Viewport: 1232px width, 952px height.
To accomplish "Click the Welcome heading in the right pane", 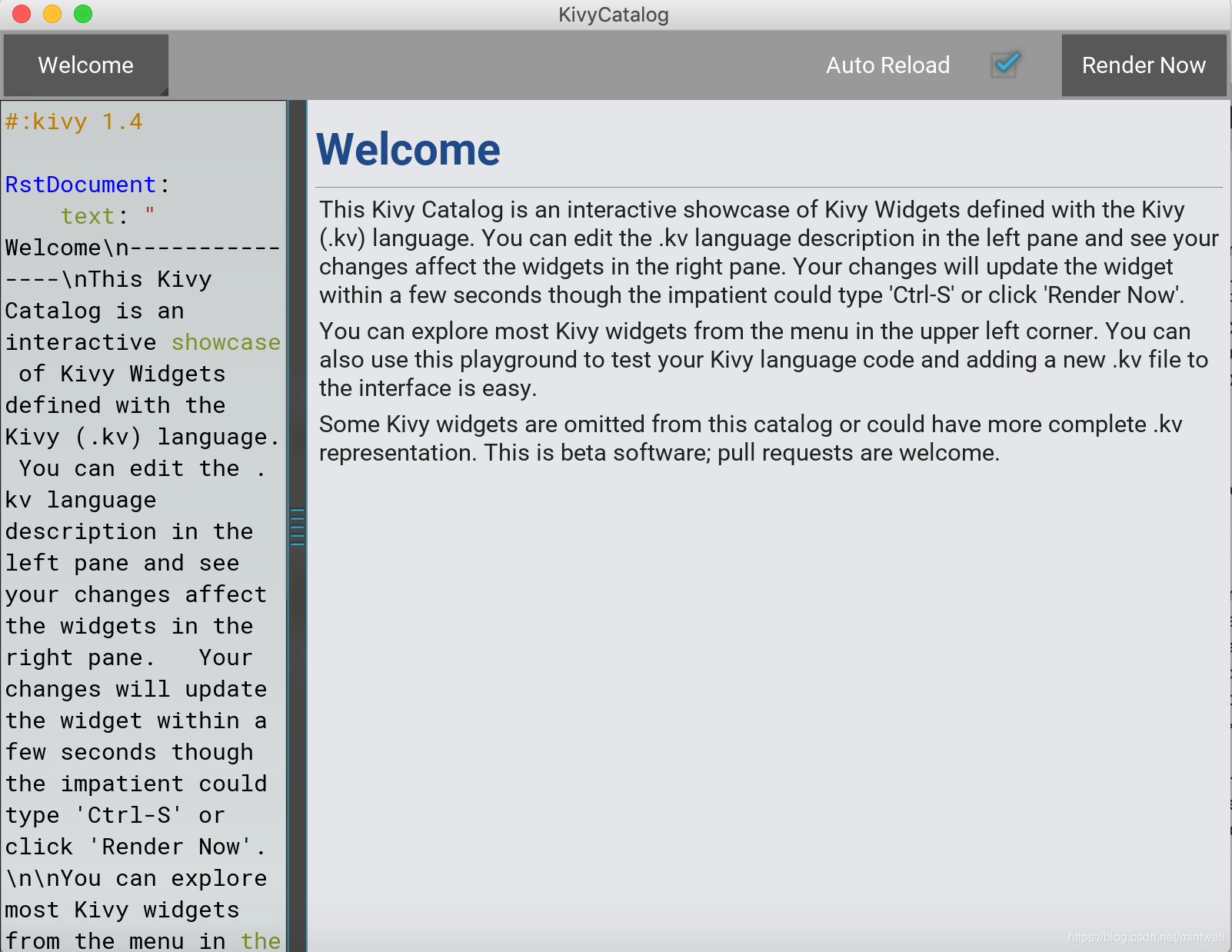I will (408, 149).
